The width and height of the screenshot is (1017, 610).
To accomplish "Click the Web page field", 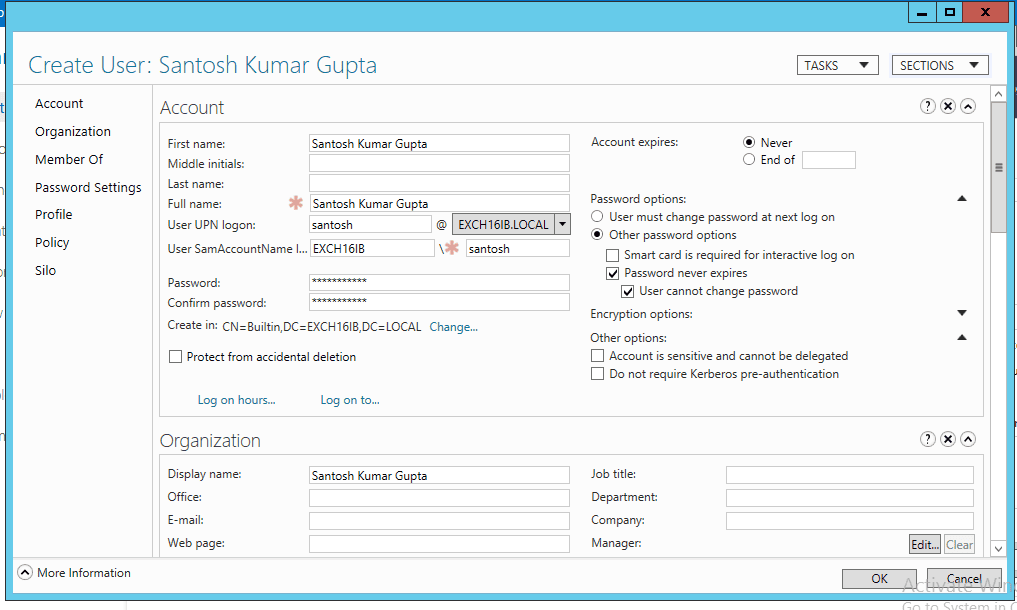I will pos(439,544).
